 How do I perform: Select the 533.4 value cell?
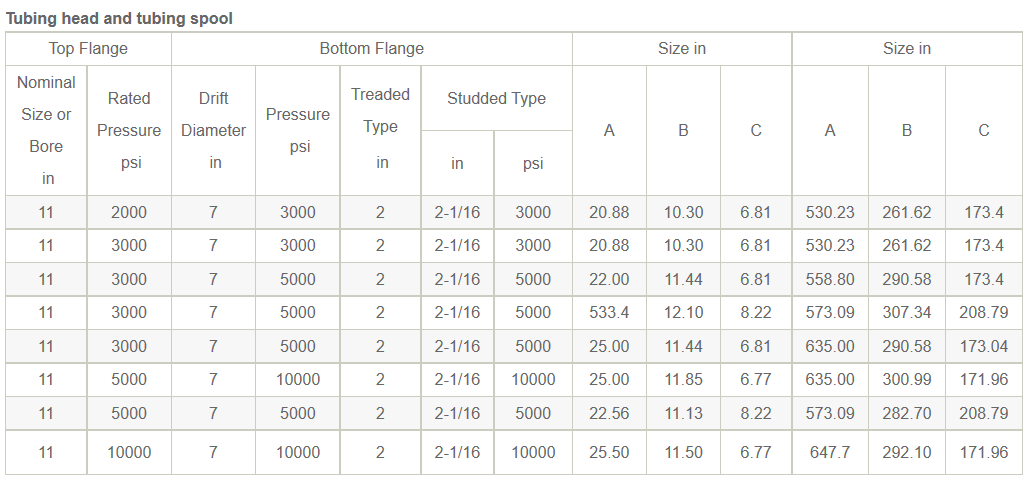(x=609, y=312)
